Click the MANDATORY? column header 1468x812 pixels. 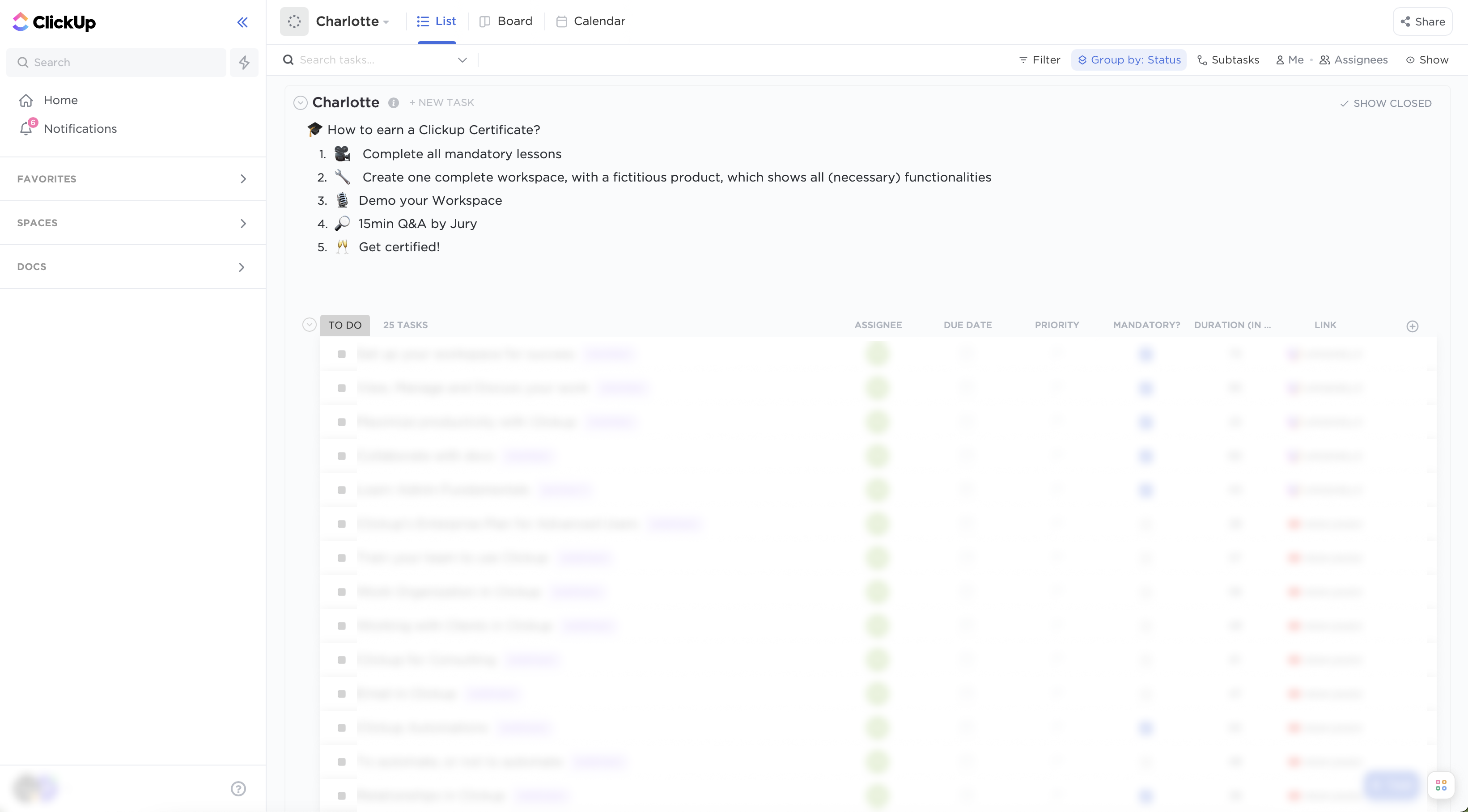pos(1146,326)
